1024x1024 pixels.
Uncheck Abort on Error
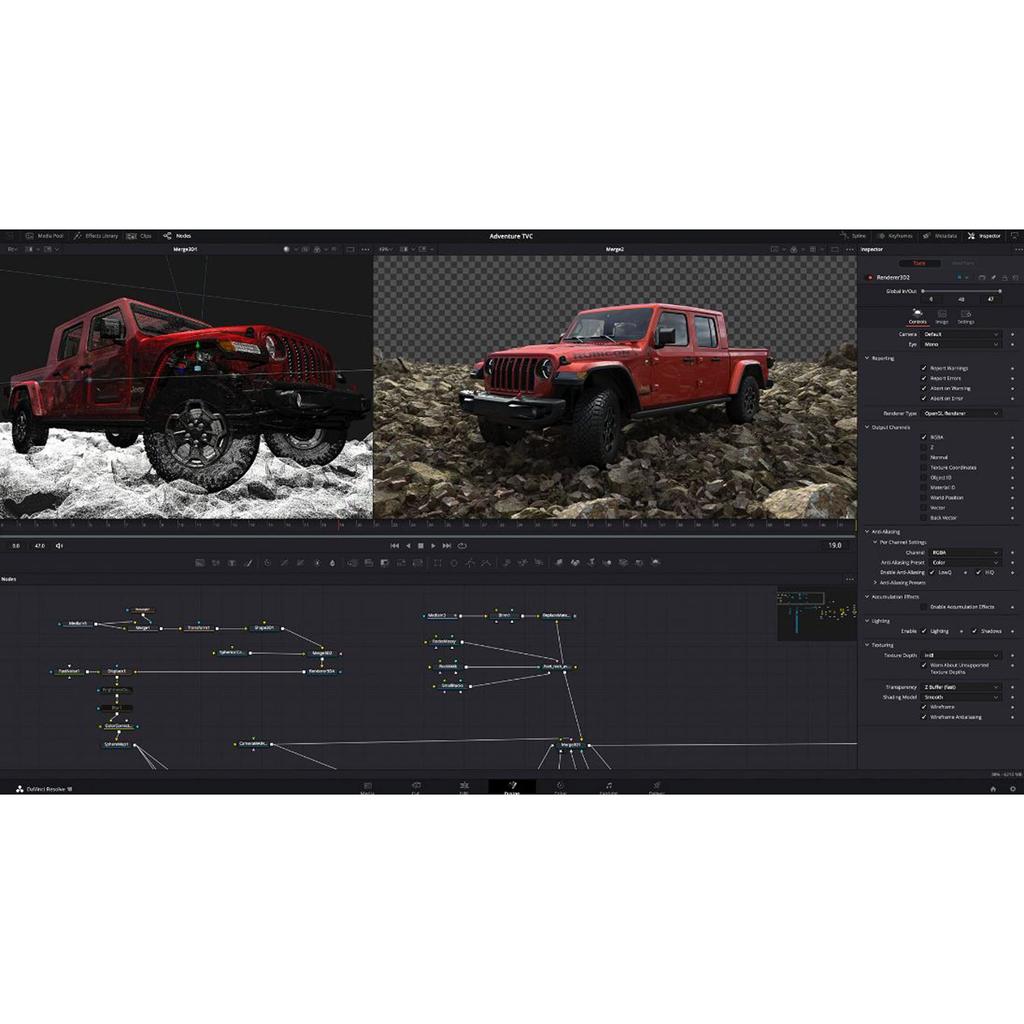(923, 398)
